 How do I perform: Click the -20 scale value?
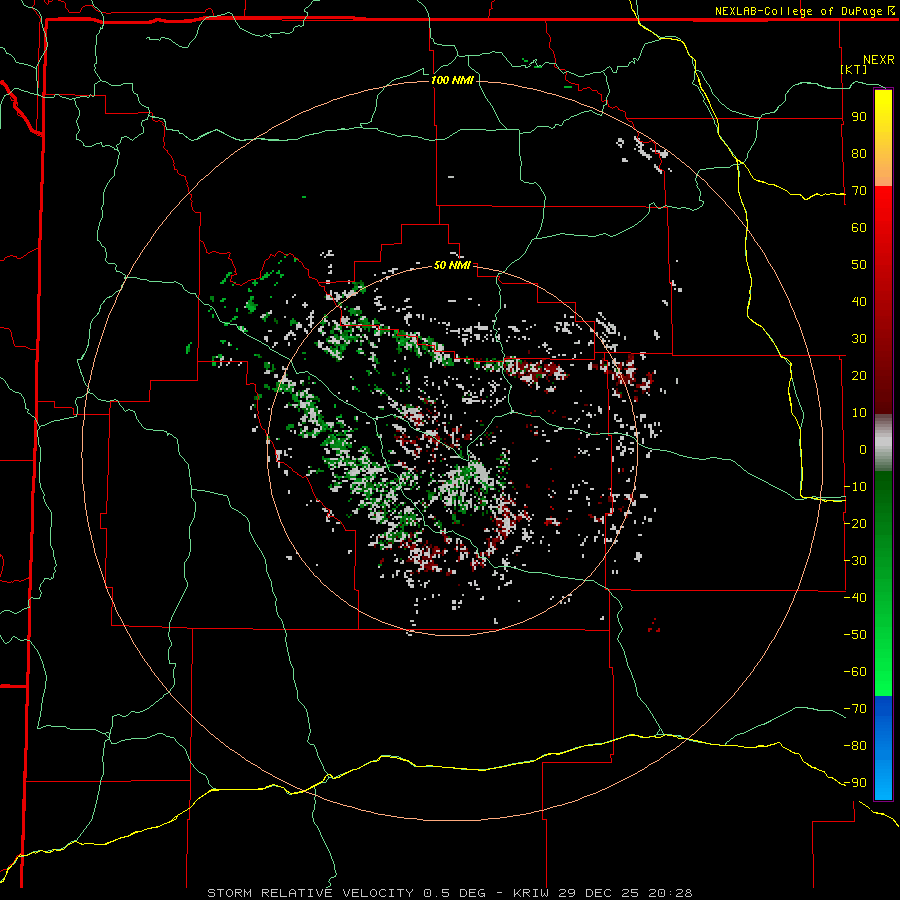(855, 523)
